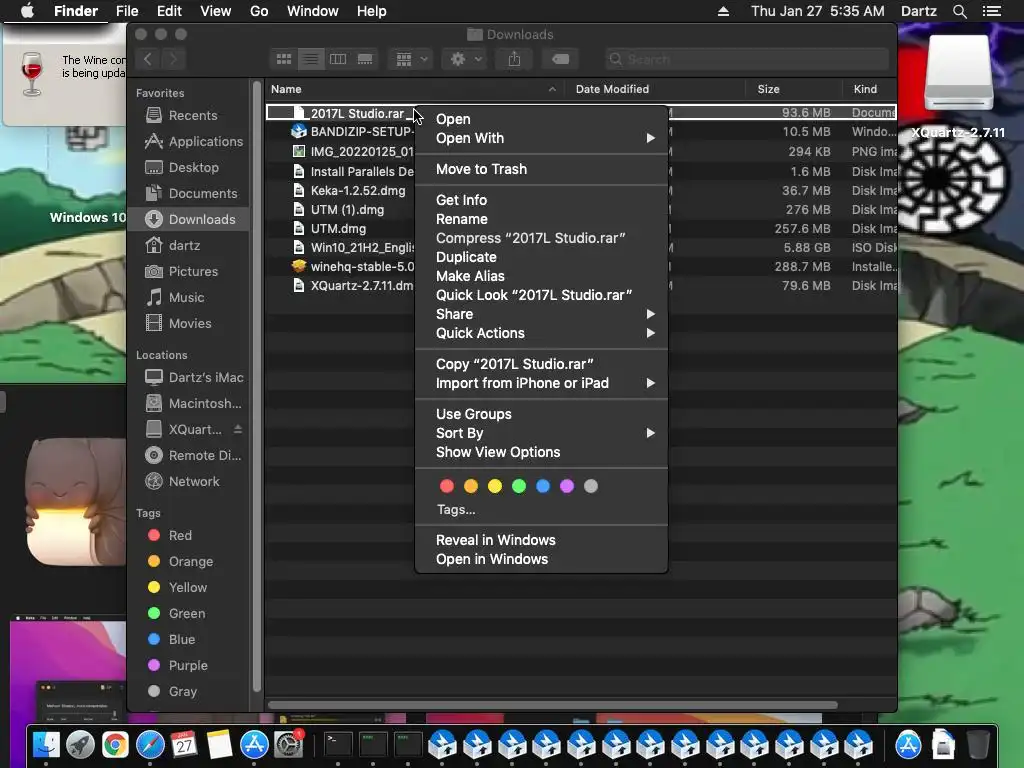Expand the Quick Actions submenu
Screen dimensions: 1024x768
click(x=541, y=332)
